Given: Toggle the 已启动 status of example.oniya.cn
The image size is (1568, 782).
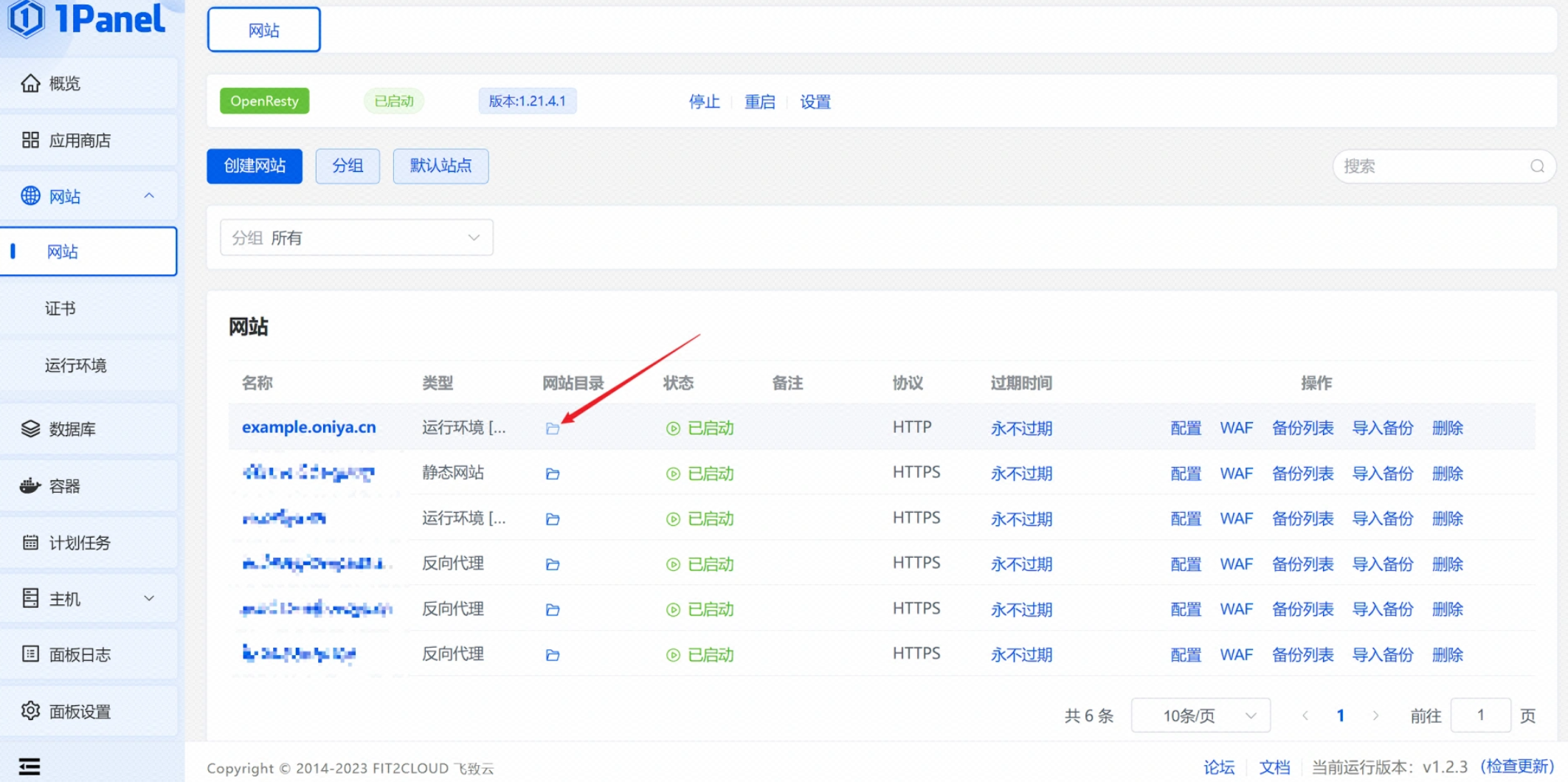Looking at the screenshot, I should (x=700, y=429).
